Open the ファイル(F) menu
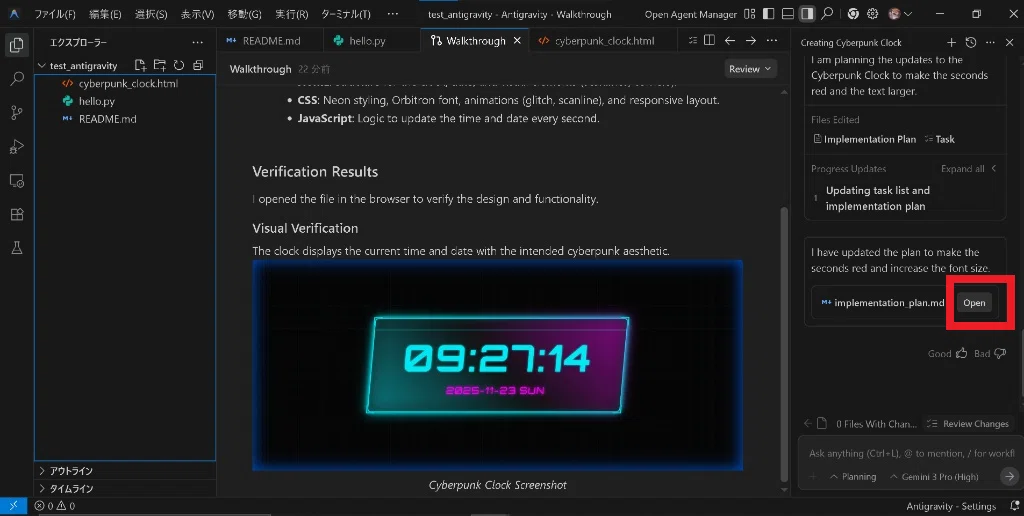The width and height of the screenshot is (1024, 516). pos(55,14)
